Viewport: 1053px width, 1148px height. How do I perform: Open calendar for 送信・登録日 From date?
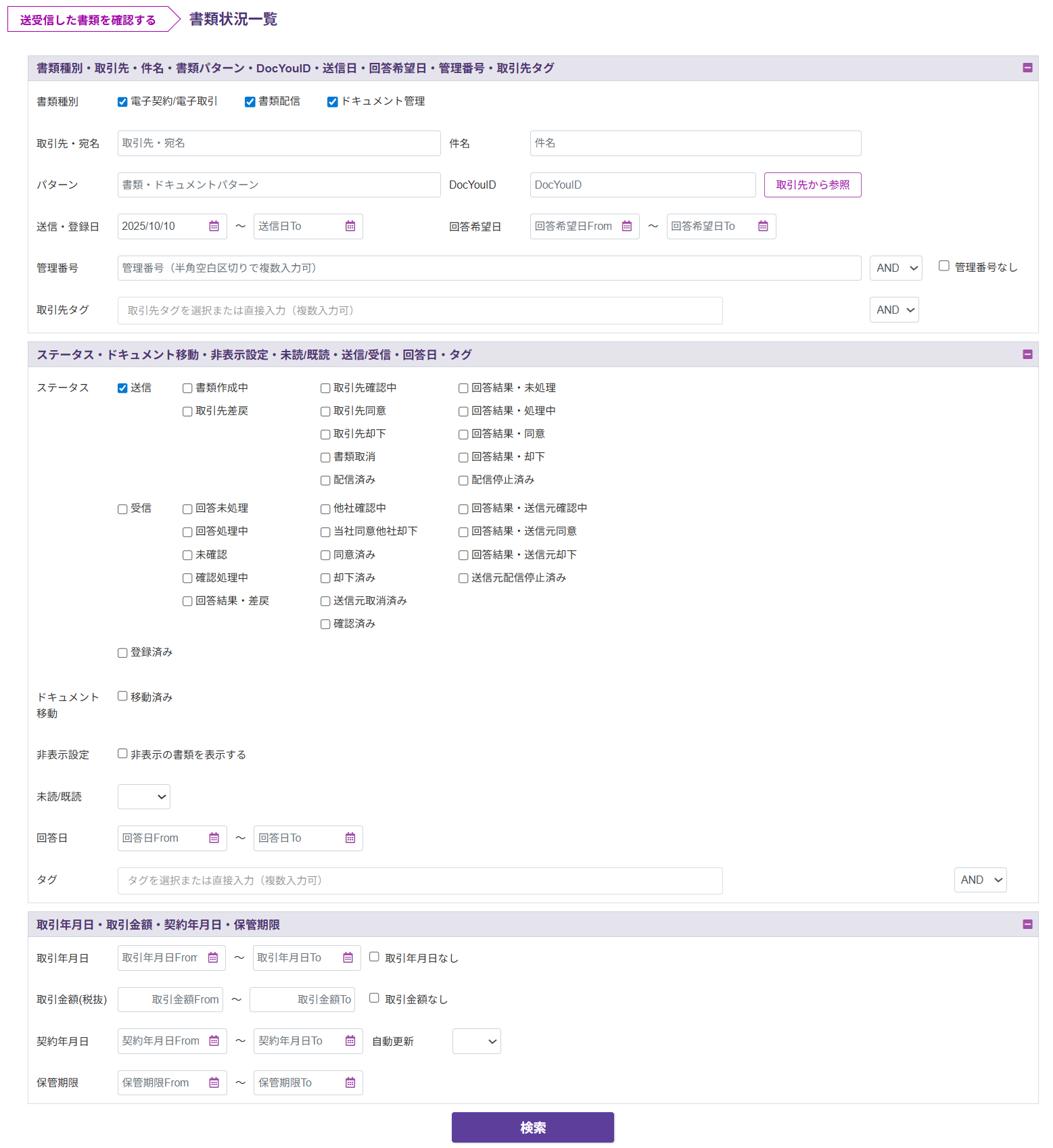coord(214,226)
